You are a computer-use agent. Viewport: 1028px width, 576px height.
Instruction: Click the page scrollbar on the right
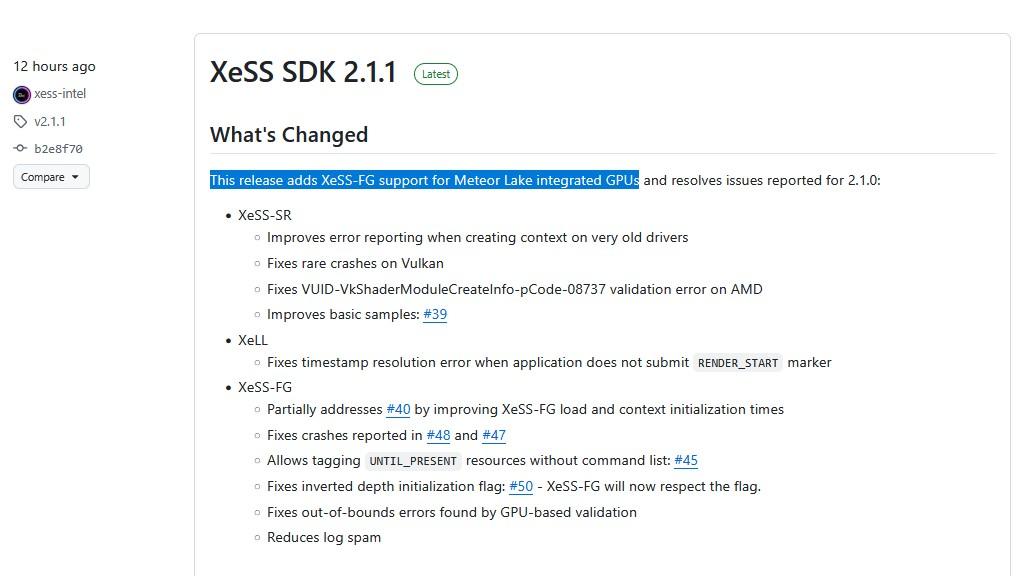1022,290
